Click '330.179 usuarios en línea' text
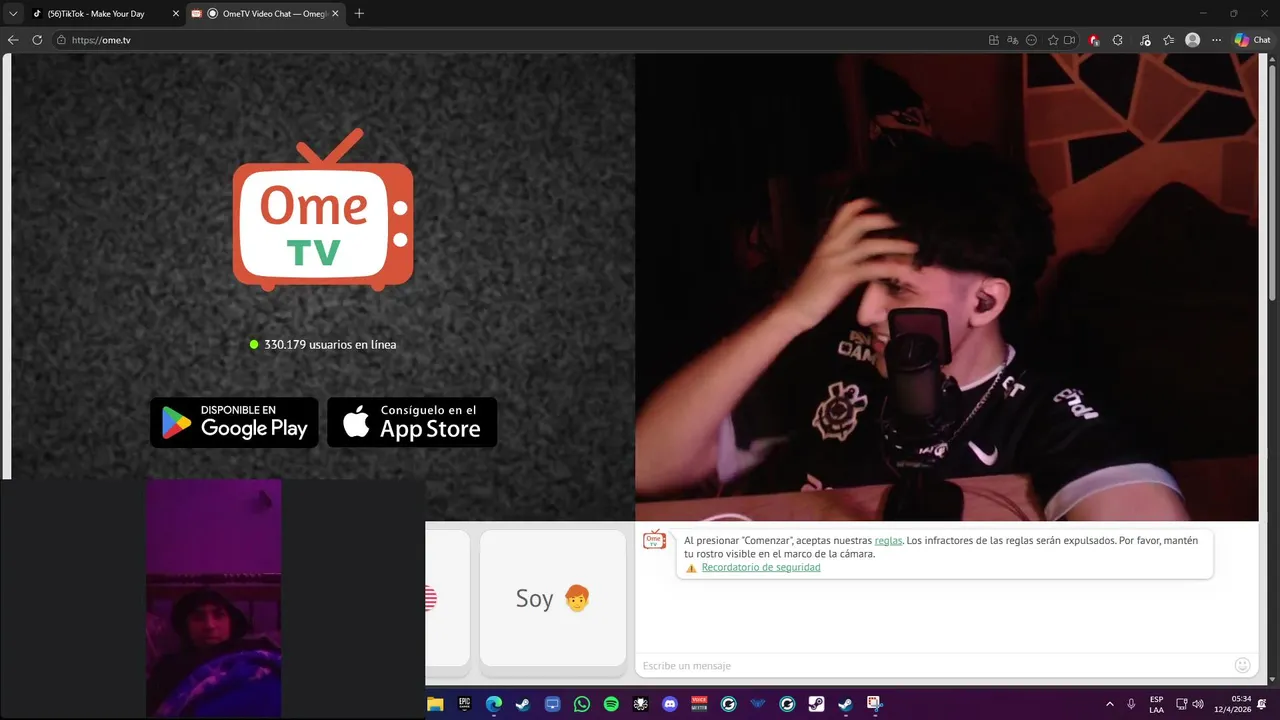1280x720 pixels. [x=330, y=344]
